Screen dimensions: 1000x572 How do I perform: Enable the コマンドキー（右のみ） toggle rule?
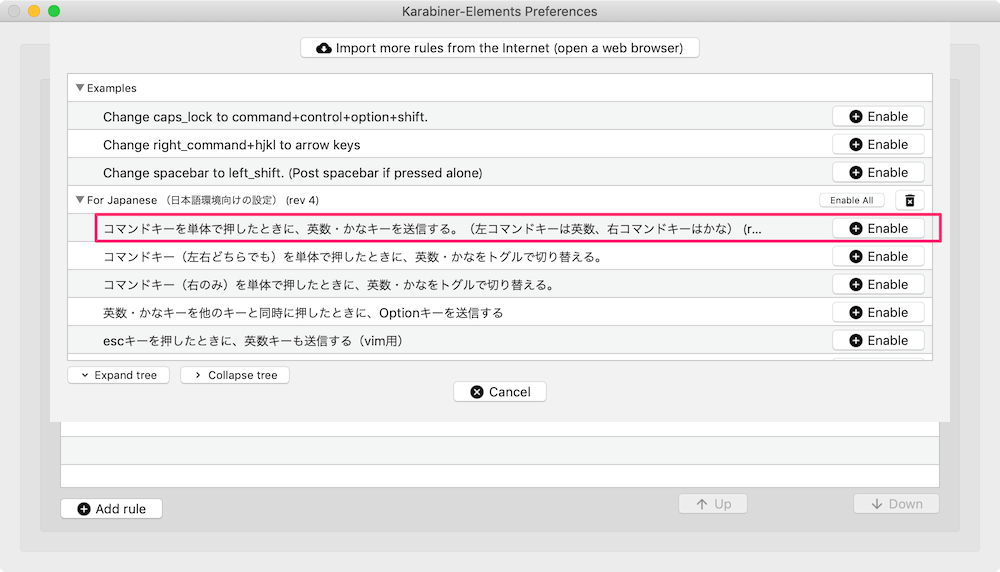pyautogui.click(x=878, y=284)
